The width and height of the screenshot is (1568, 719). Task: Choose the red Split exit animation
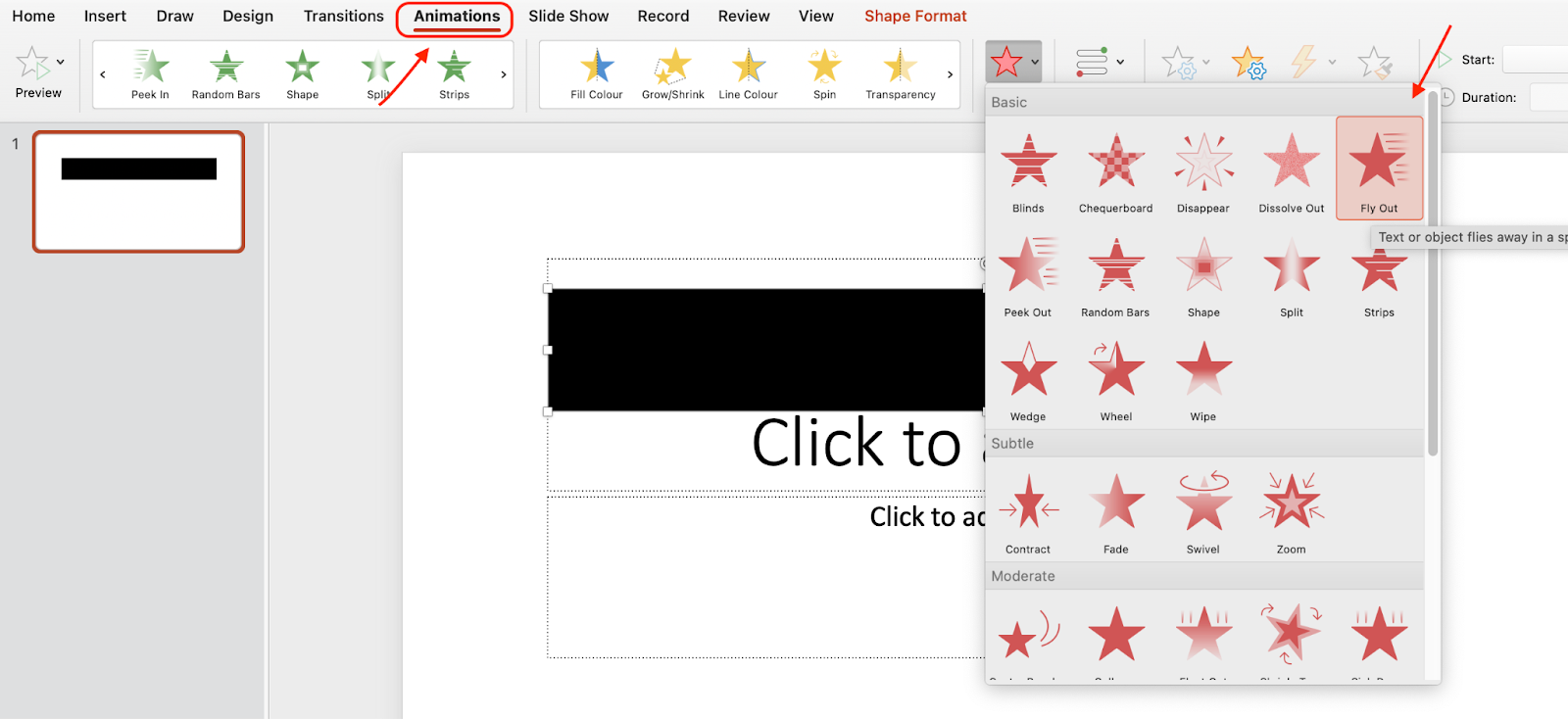(1291, 276)
